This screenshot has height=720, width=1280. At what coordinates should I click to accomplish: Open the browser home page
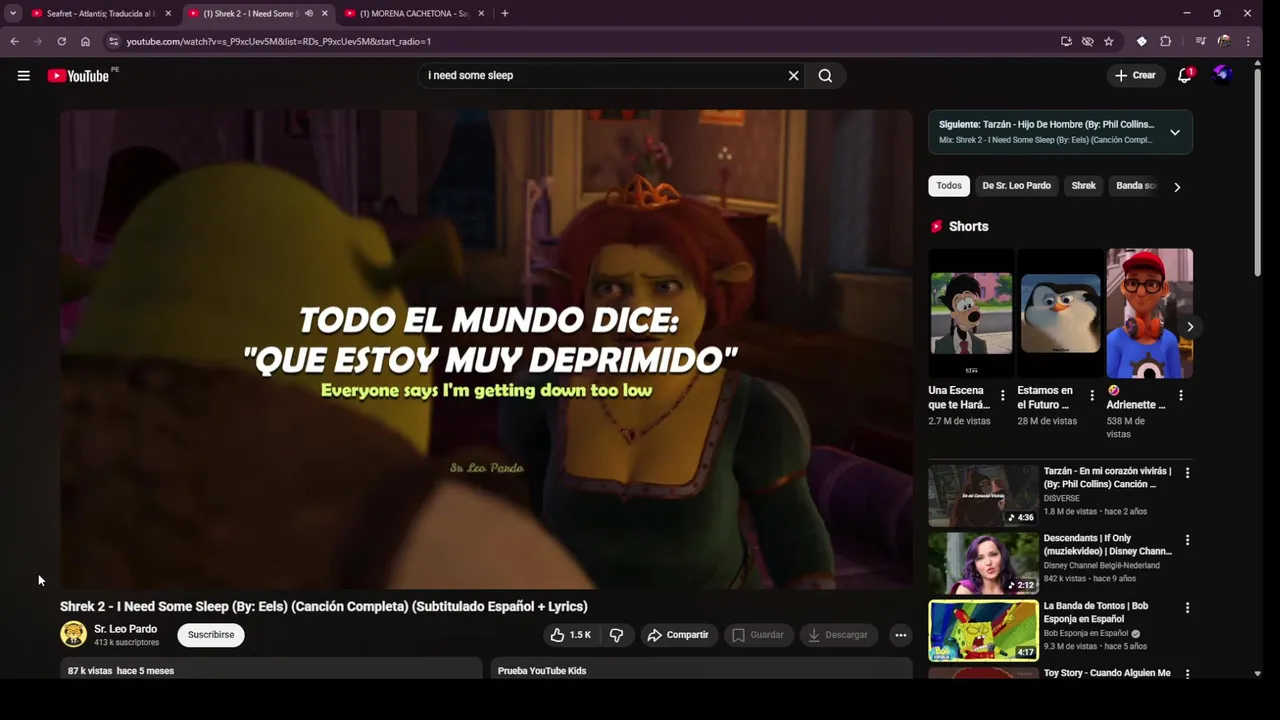click(x=85, y=41)
